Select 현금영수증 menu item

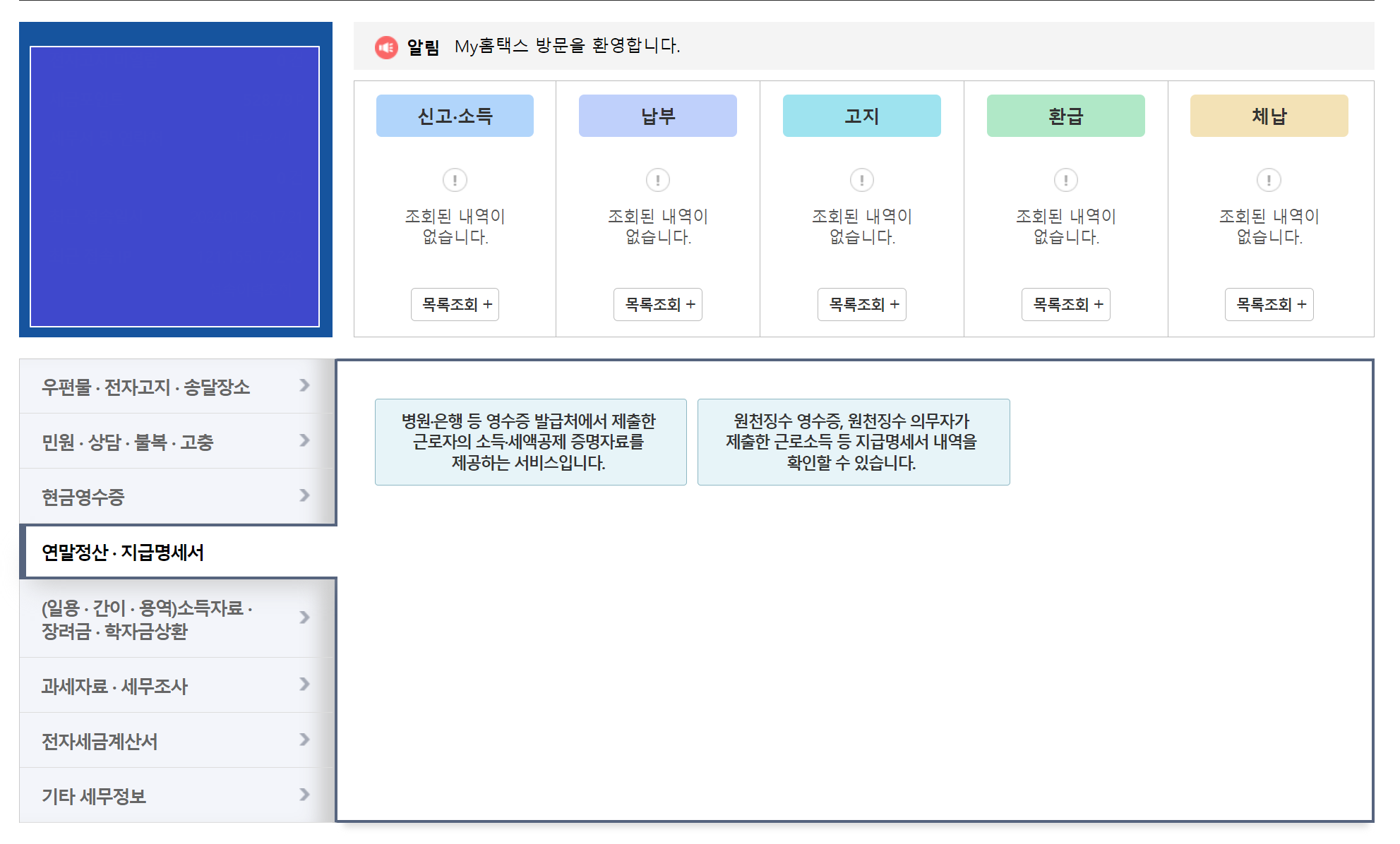(x=177, y=496)
